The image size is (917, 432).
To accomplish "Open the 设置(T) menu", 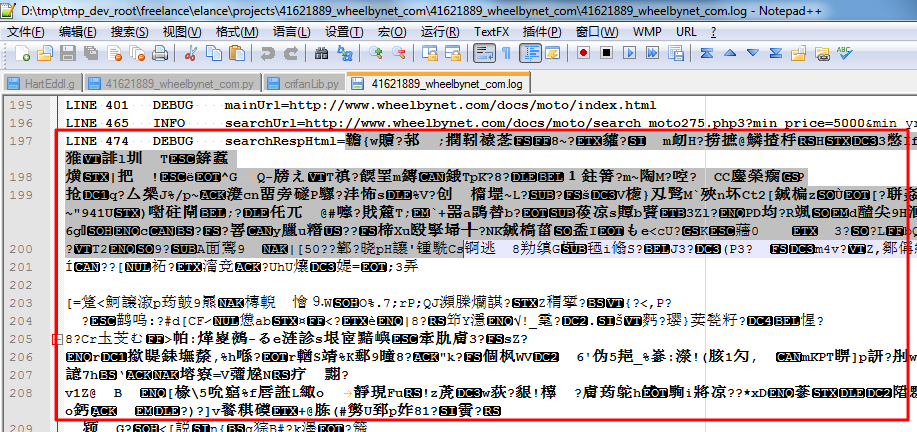I will 344,31.
